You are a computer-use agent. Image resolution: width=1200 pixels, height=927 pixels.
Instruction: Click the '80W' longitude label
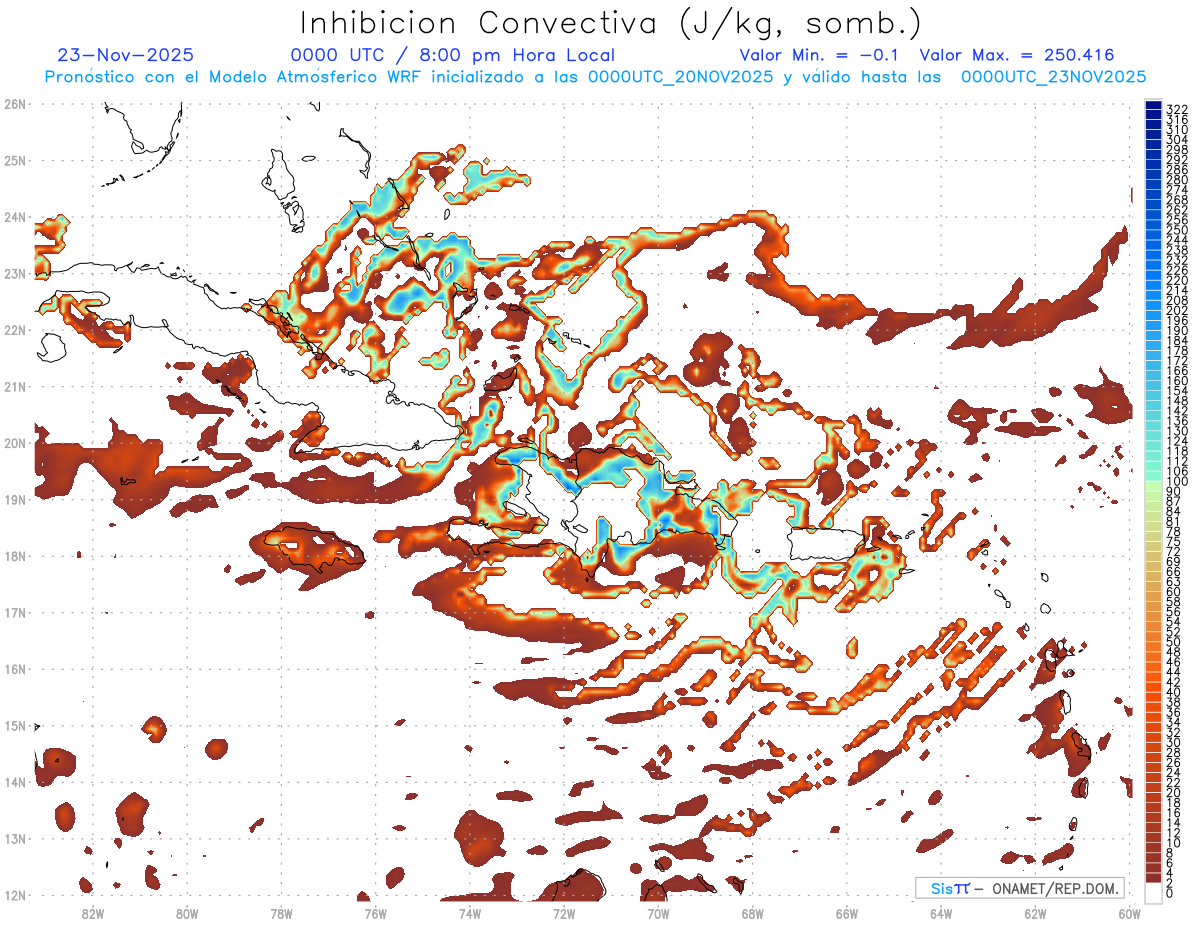pos(187,913)
